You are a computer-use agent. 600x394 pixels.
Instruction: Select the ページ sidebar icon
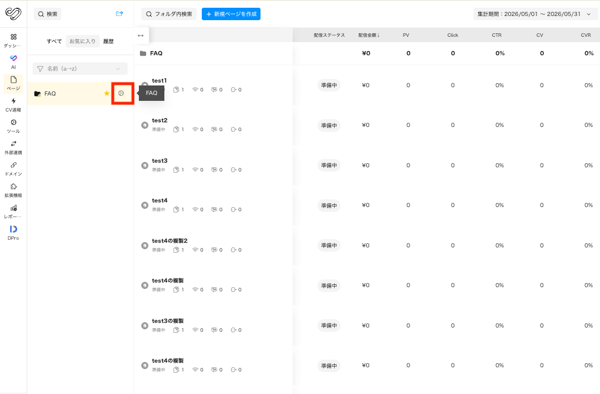13,80
